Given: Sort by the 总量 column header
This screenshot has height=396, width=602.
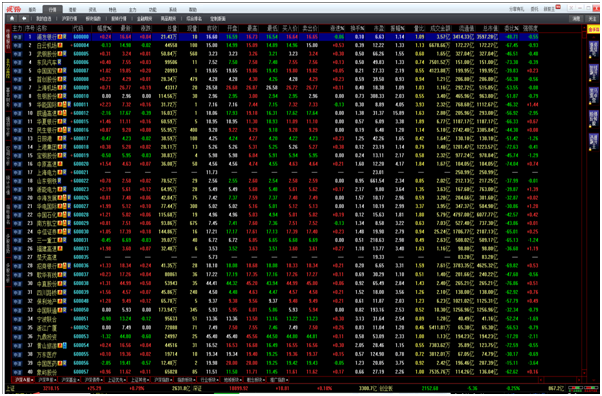Looking at the screenshot, I should click(x=172, y=28).
